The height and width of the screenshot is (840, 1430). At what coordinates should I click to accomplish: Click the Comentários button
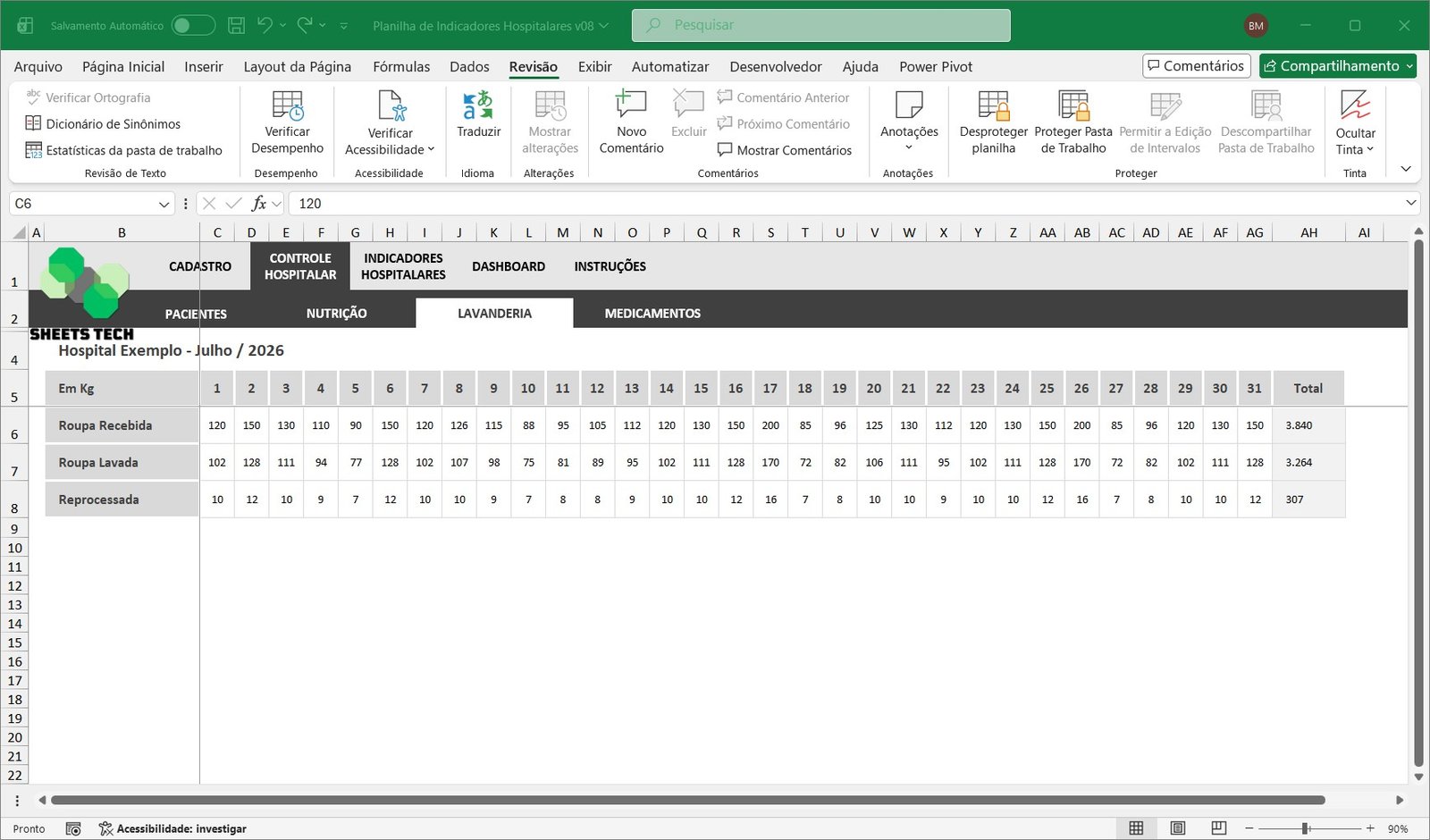click(1196, 66)
